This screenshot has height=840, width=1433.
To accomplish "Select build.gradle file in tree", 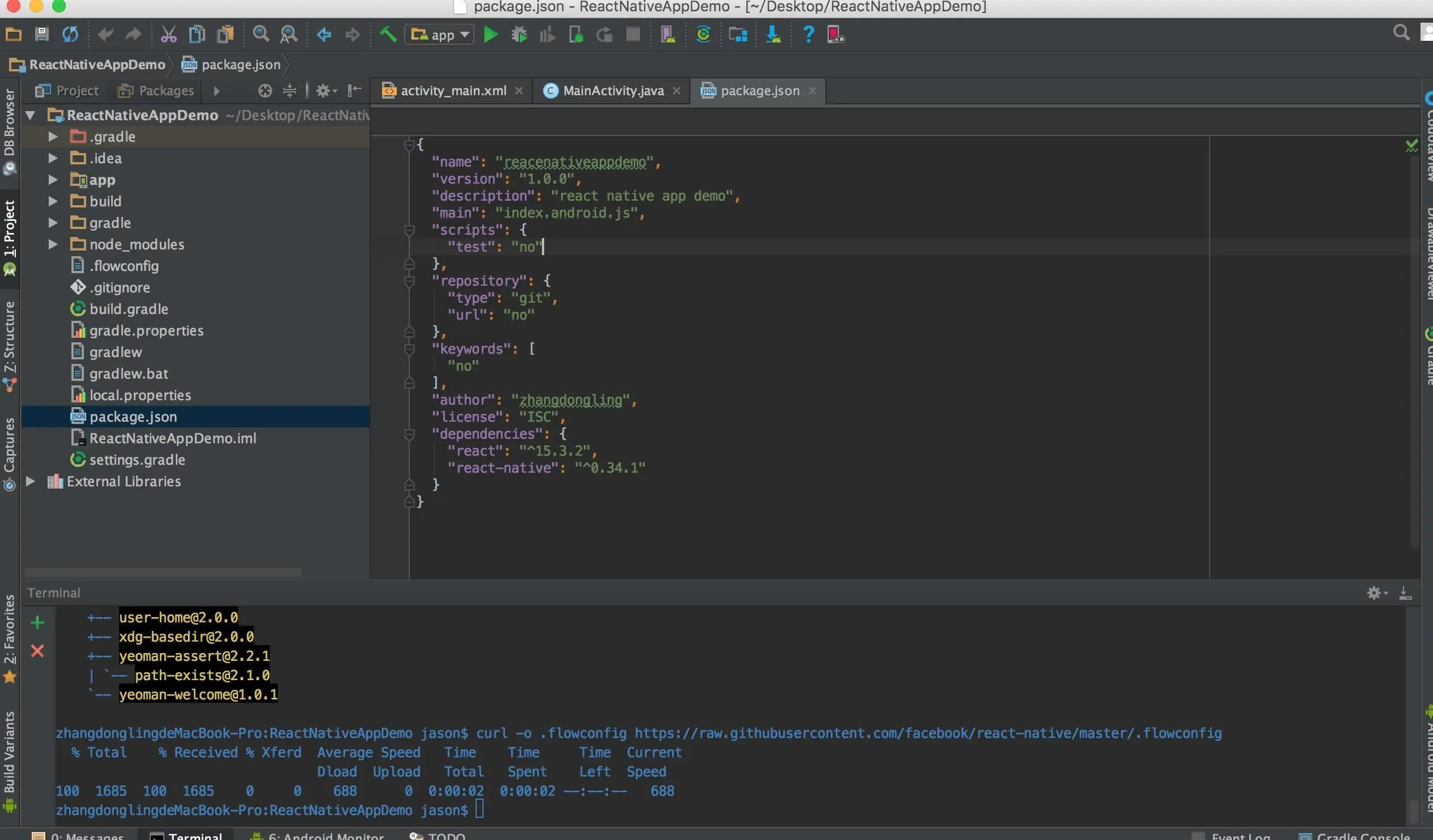I will coord(129,309).
